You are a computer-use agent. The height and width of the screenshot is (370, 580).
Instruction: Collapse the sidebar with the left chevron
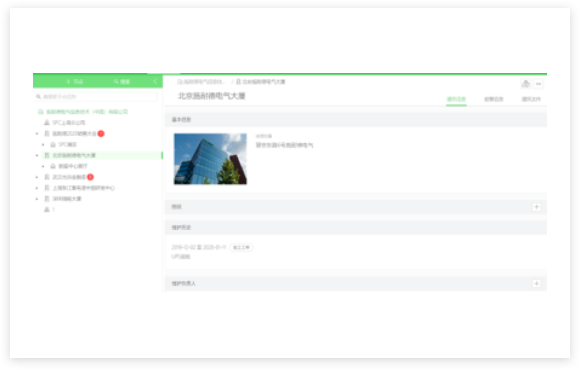click(155, 81)
